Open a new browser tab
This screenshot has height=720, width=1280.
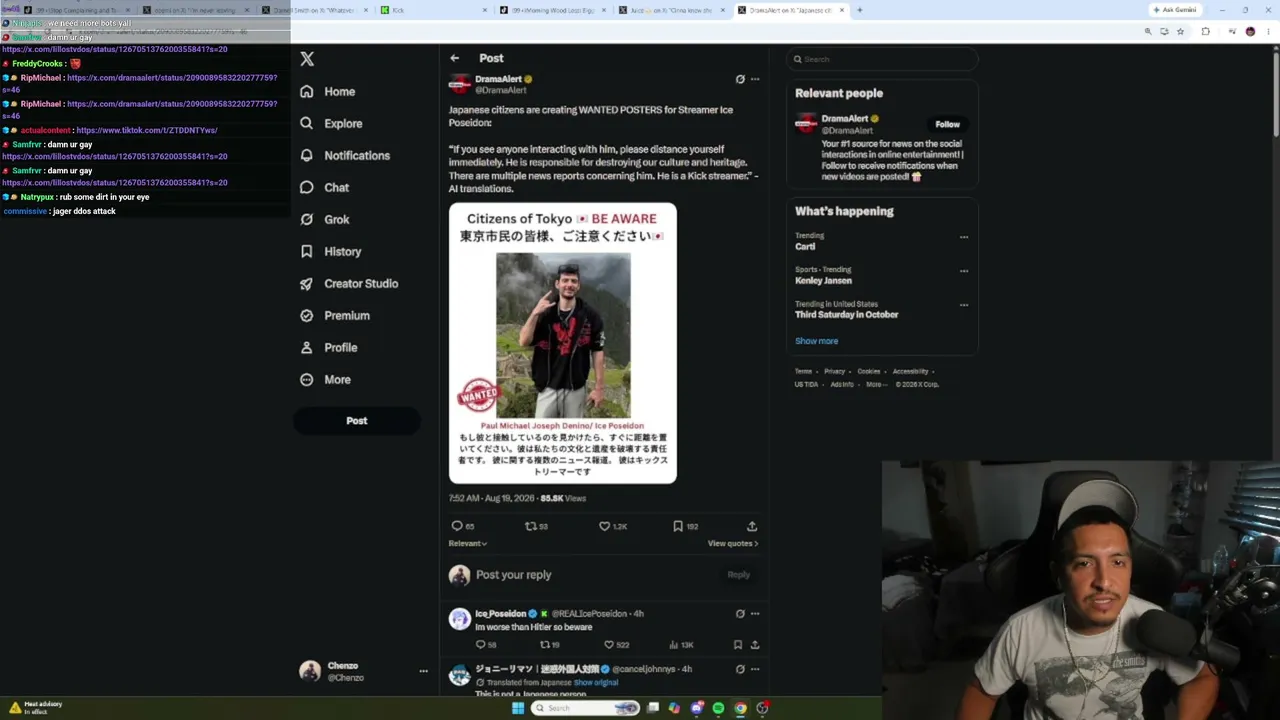click(x=859, y=10)
